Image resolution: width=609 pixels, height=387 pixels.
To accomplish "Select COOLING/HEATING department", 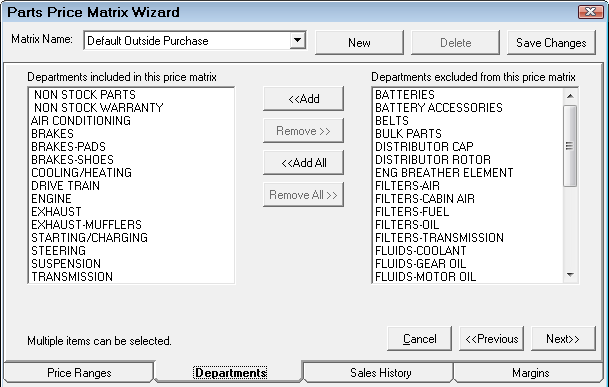I will (131, 173).
